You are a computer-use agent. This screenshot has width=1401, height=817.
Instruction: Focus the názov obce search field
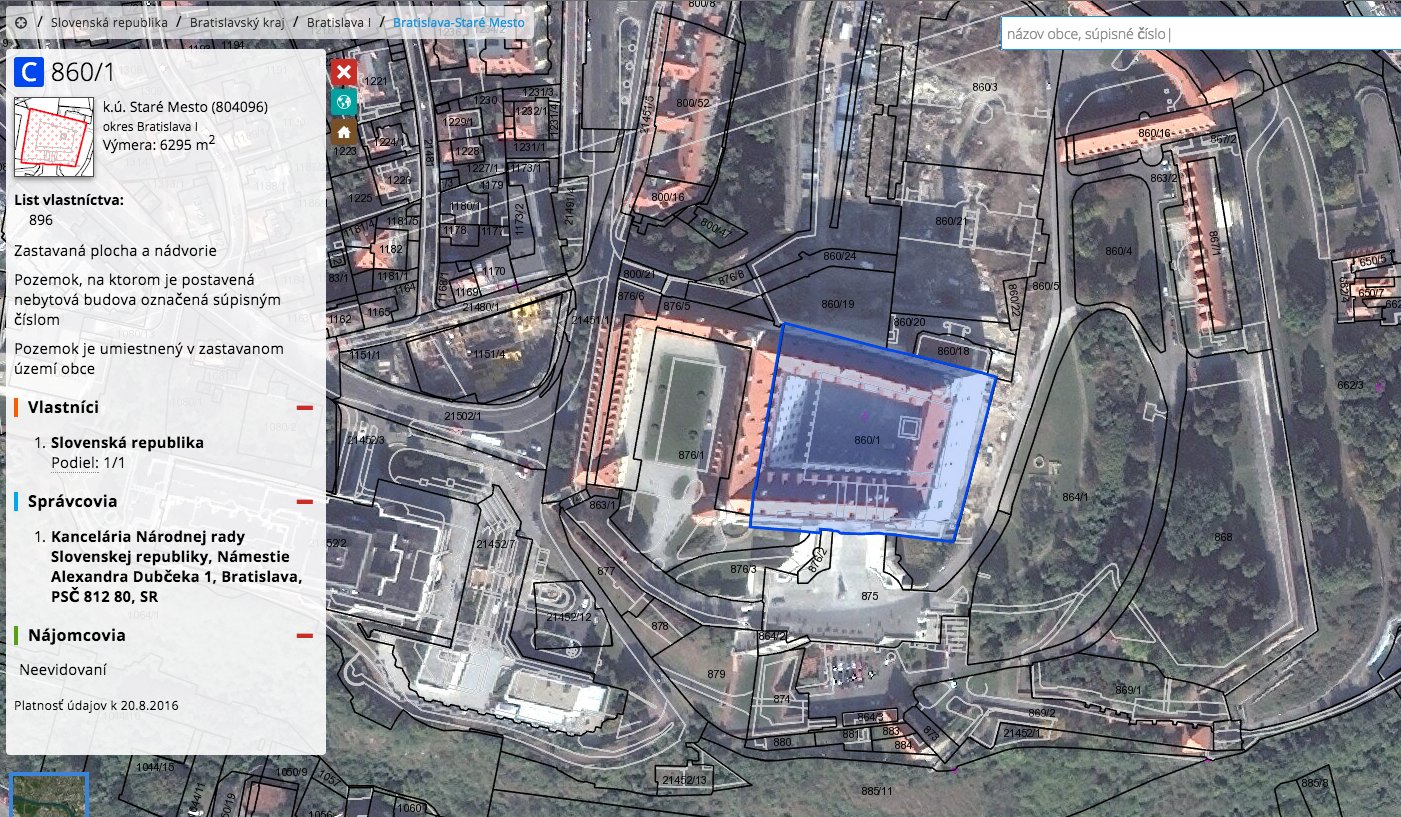pos(1201,33)
